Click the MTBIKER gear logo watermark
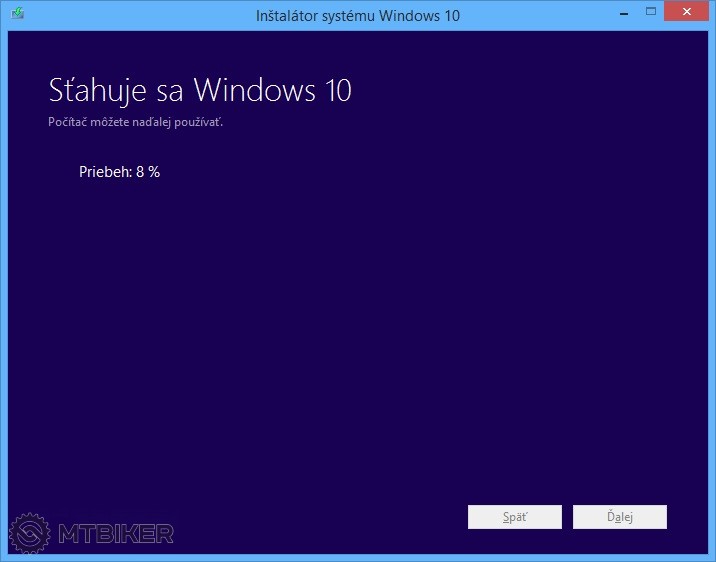This screenshot has height=562, width=716. click(30, 533)
